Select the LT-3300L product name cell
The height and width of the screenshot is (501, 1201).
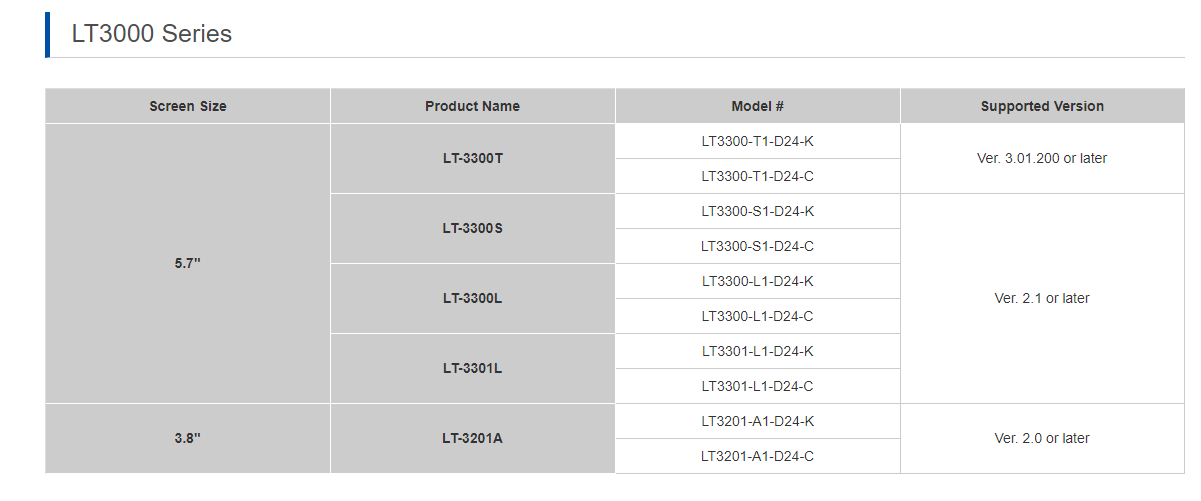coord(473,299)
